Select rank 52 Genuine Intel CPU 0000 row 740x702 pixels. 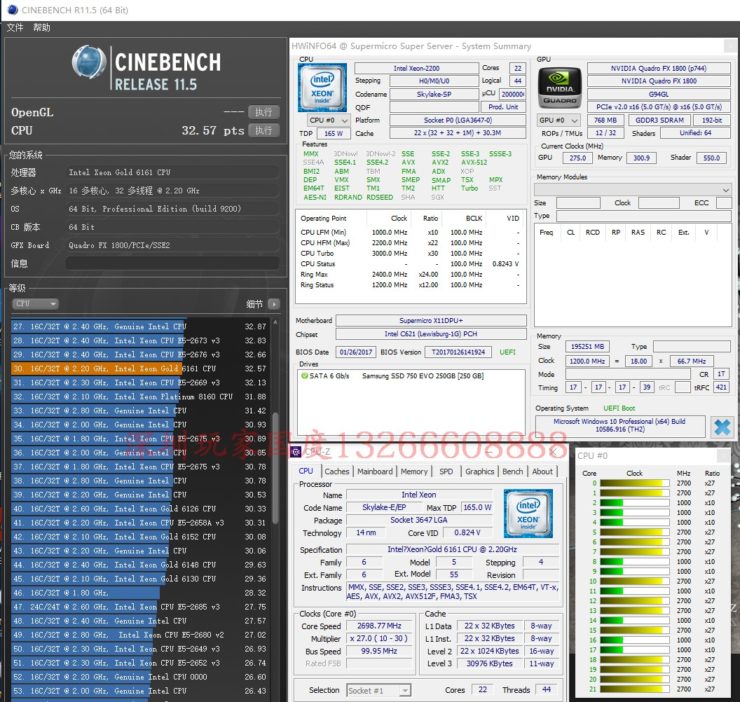141,677
